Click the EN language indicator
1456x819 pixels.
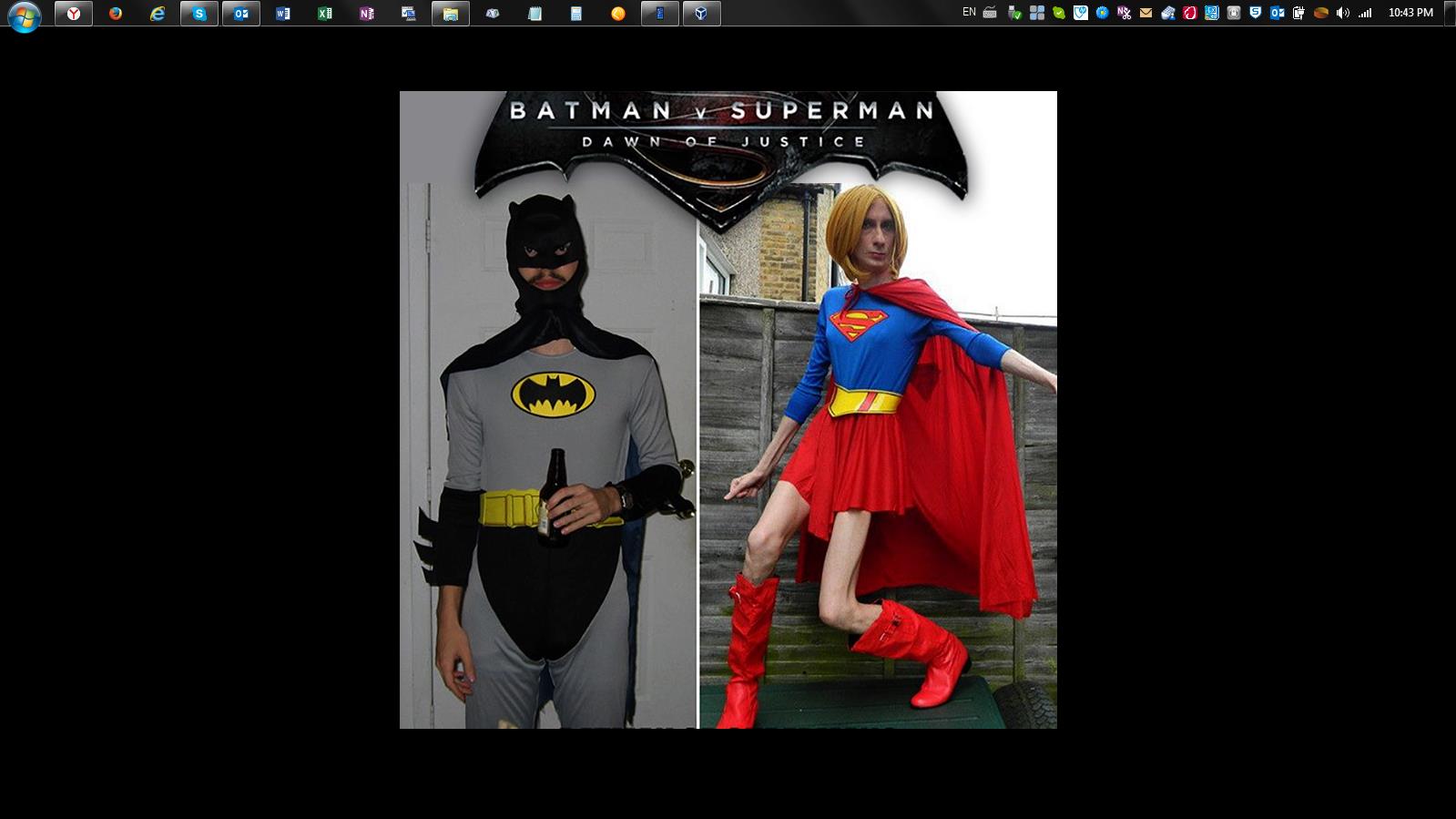(x=969, y=13)
